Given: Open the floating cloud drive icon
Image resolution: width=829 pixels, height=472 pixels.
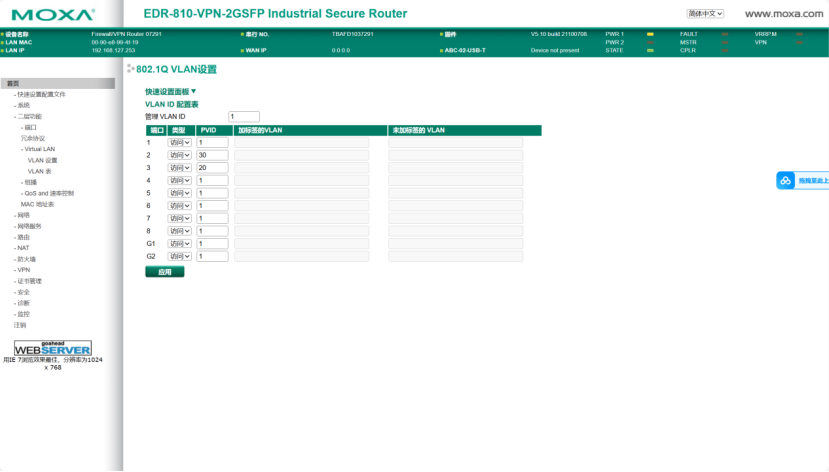Looking at the screenshot, I should (786, 181).
